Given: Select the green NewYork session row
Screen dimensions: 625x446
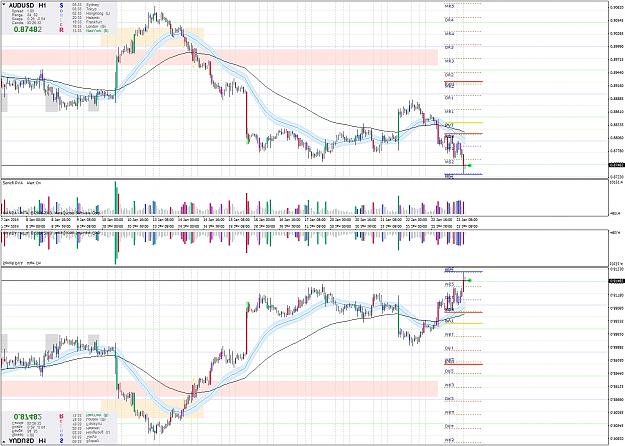Looking at the screenshot, I should coord(90,30).
